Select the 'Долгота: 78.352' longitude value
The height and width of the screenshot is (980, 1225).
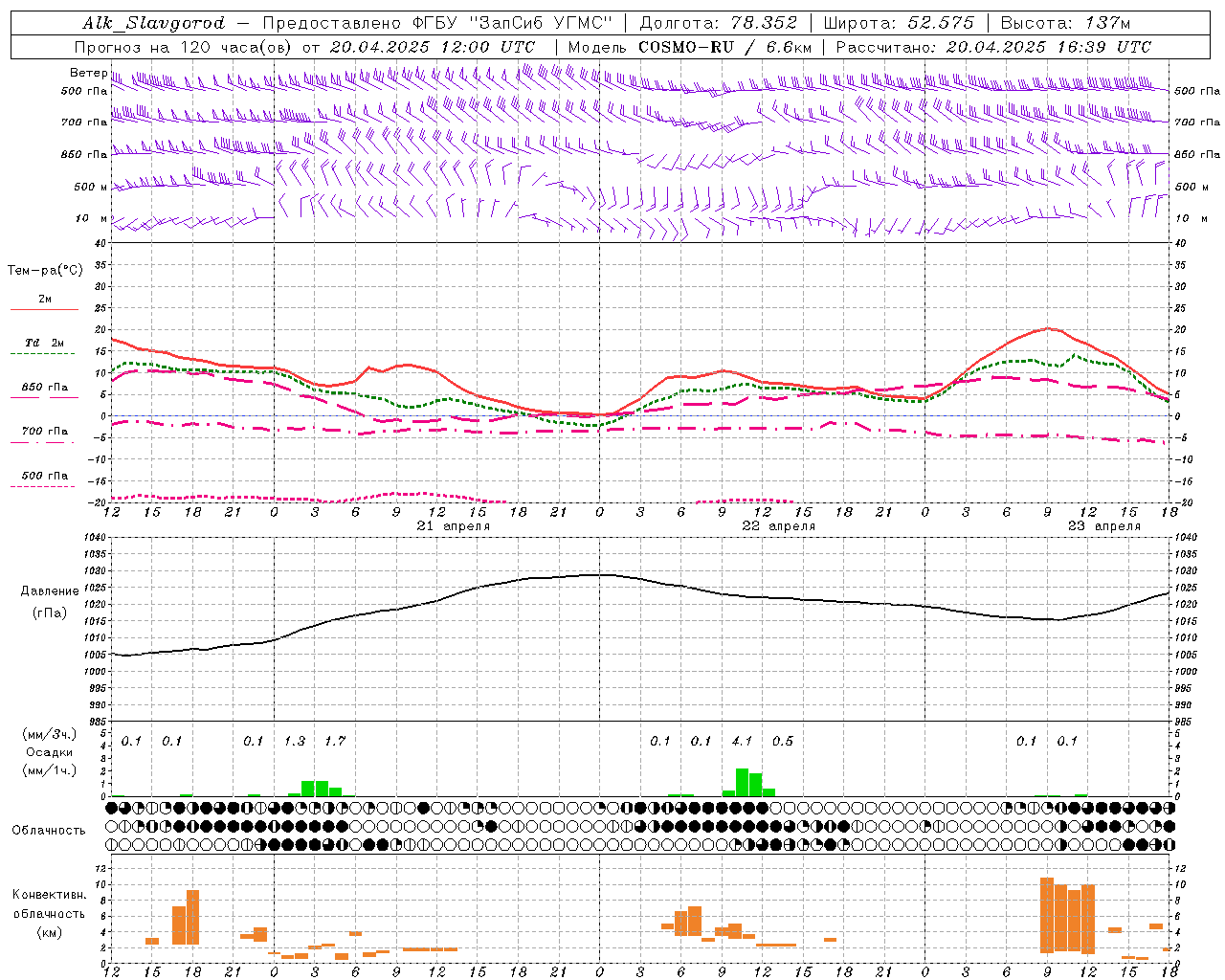point(719,23)
